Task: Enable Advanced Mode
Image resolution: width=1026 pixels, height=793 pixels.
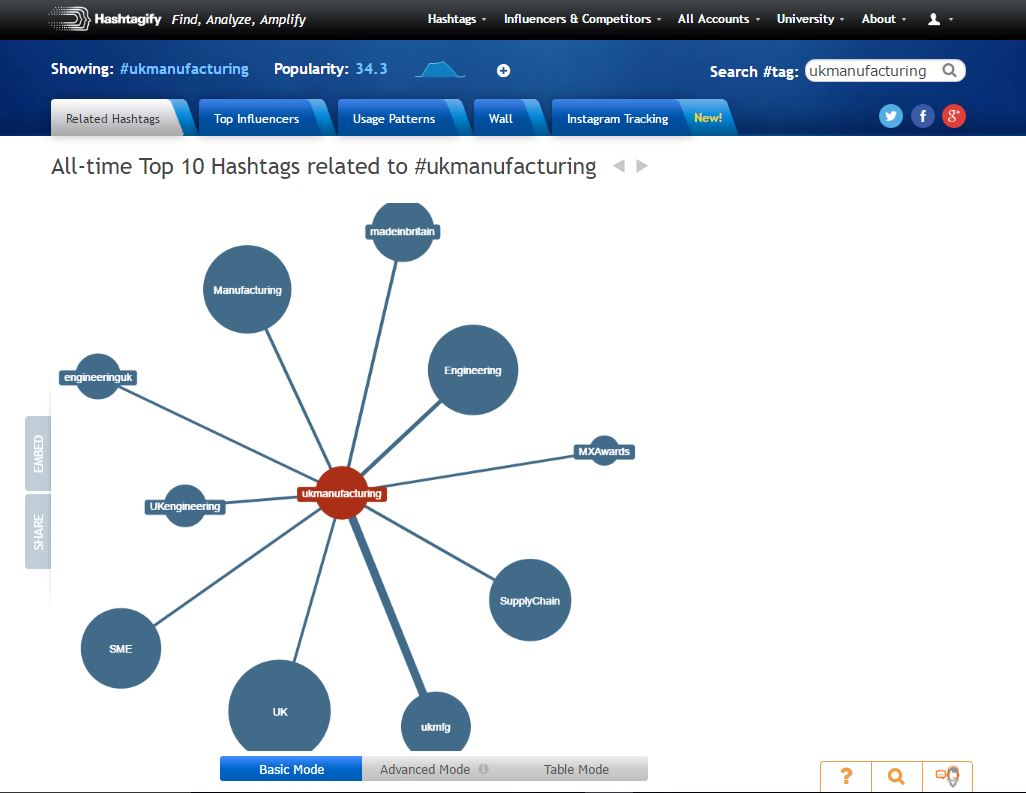Action: 424,768
